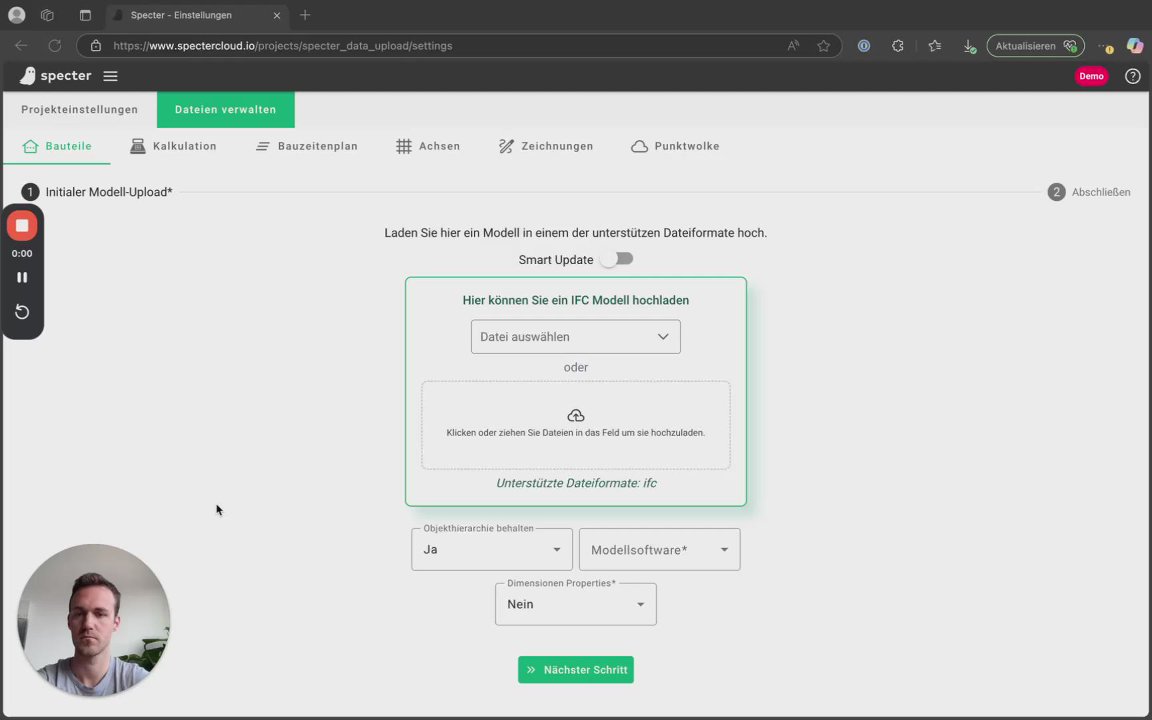Click the presenter webcam bubble
This screenshot has width=1152, height=720.
tap(94, 620)
